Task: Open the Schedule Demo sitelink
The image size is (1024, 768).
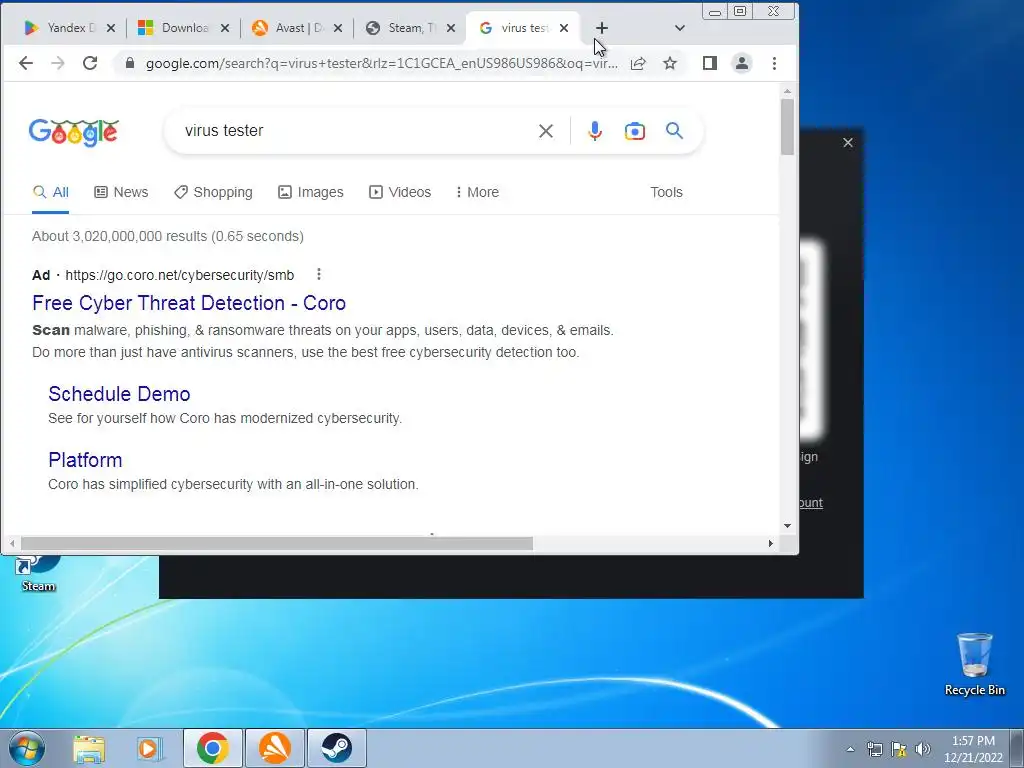Action: [x=120, y=394]
